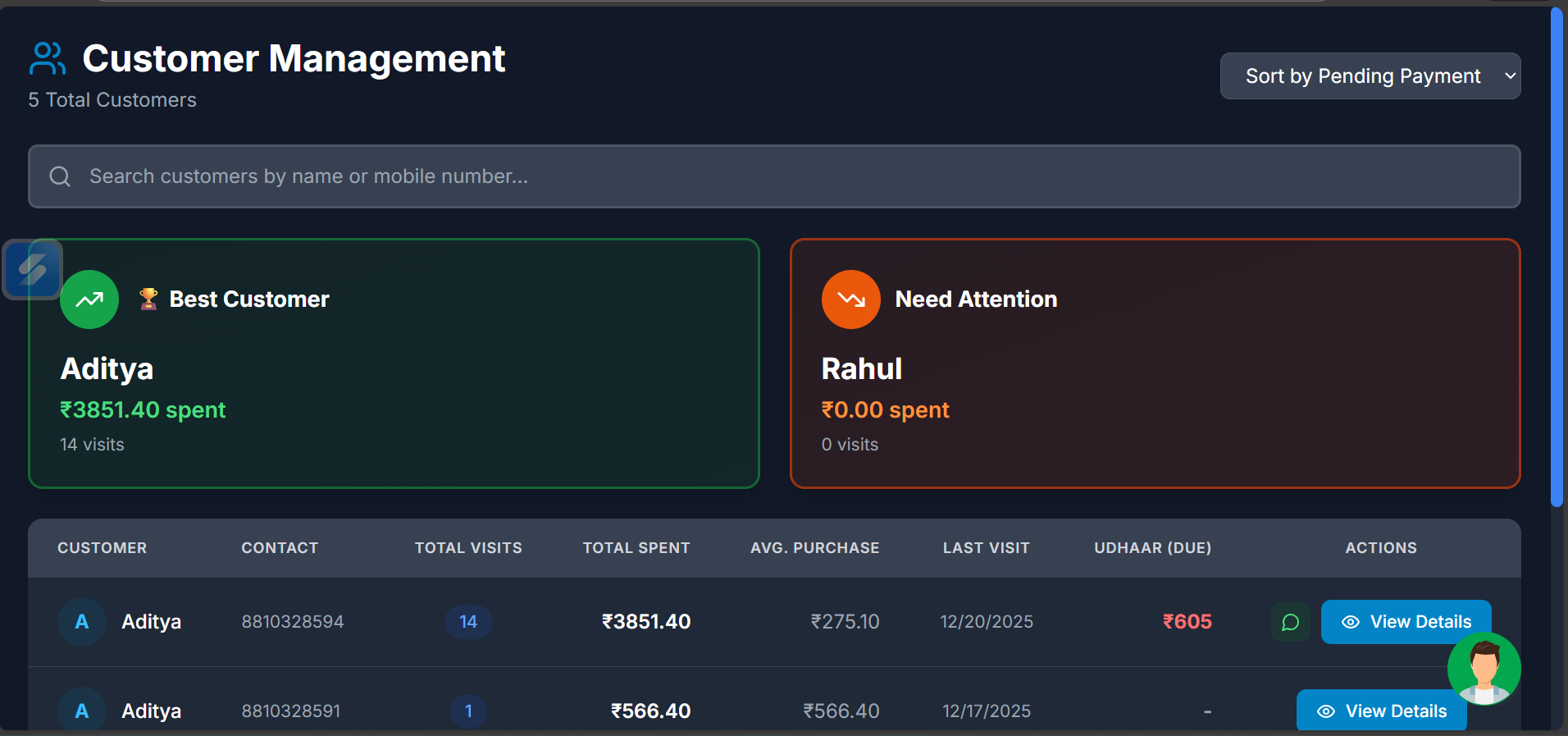
Task: Click the Udhaar (Due) column header
Action: pyautogui.click(x=1152, y=548)
